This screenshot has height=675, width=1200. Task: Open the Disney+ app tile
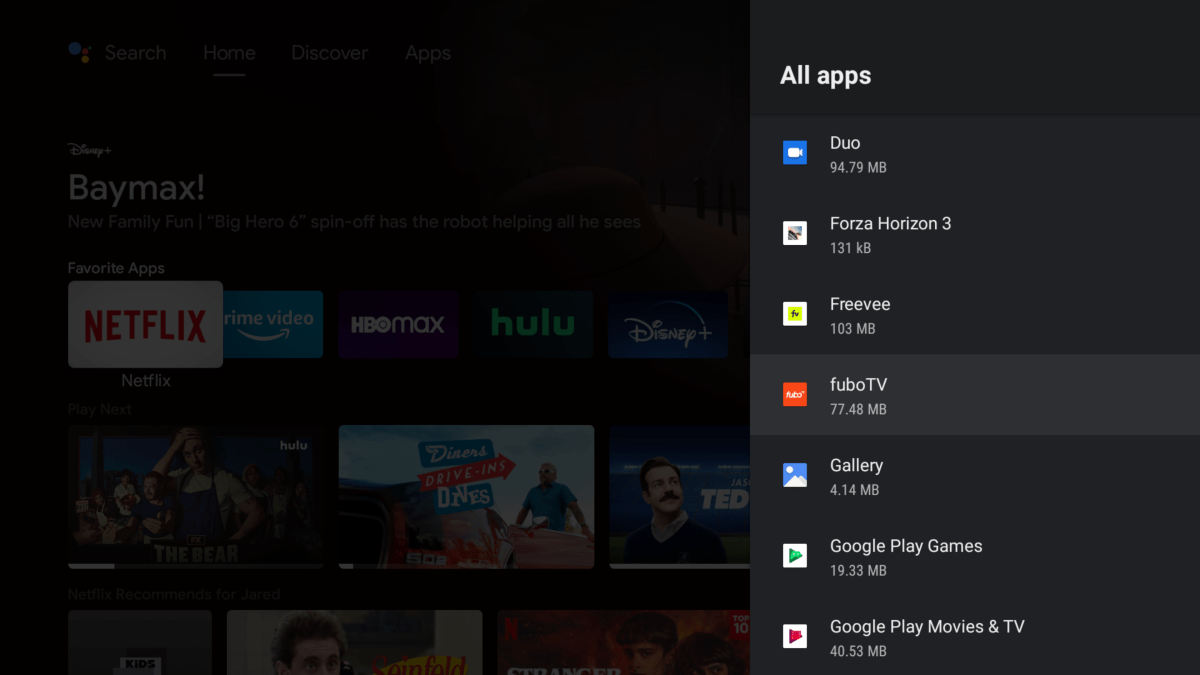668,324
